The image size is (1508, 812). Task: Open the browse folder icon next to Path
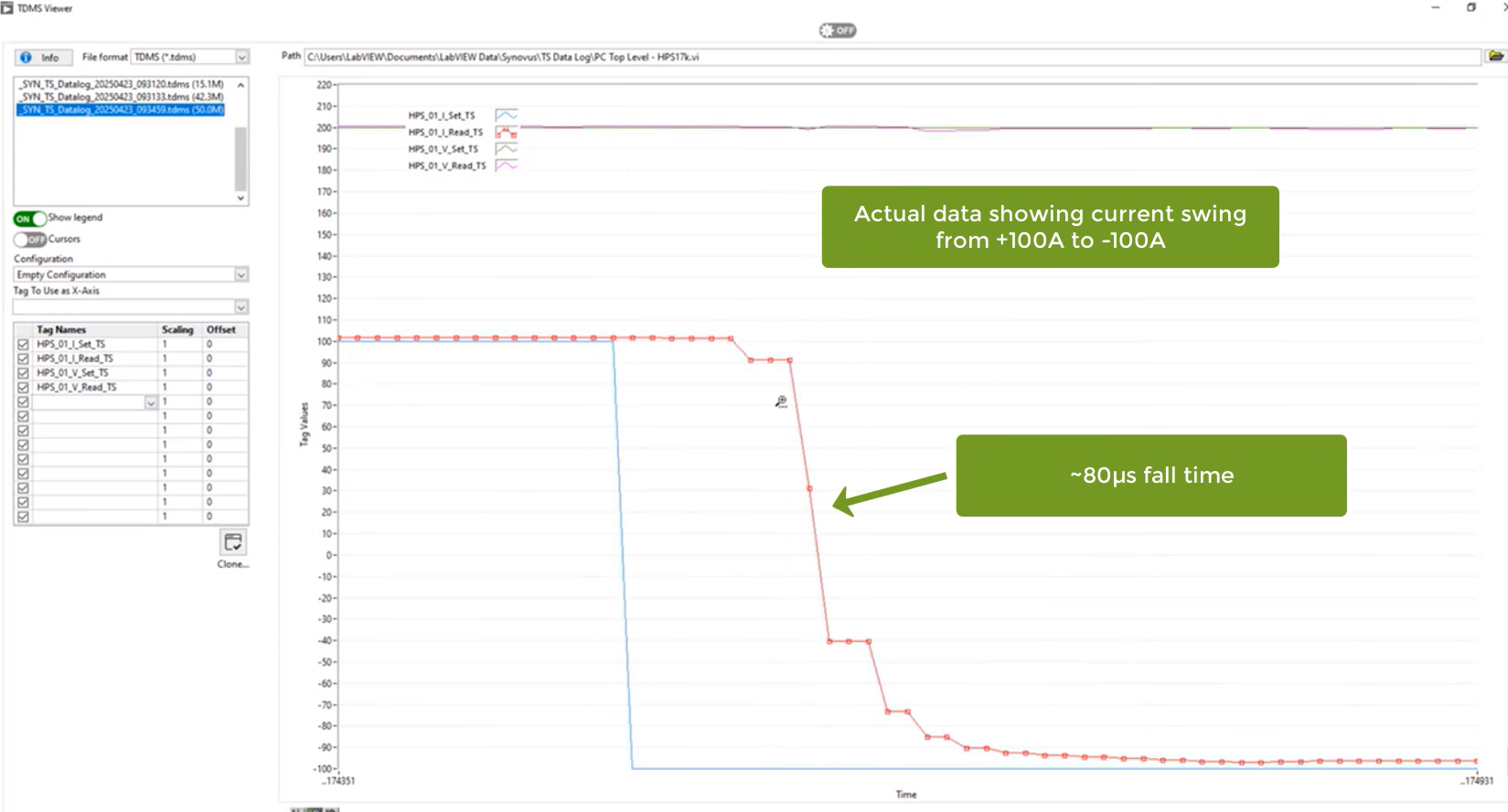tap(1496, 57)
